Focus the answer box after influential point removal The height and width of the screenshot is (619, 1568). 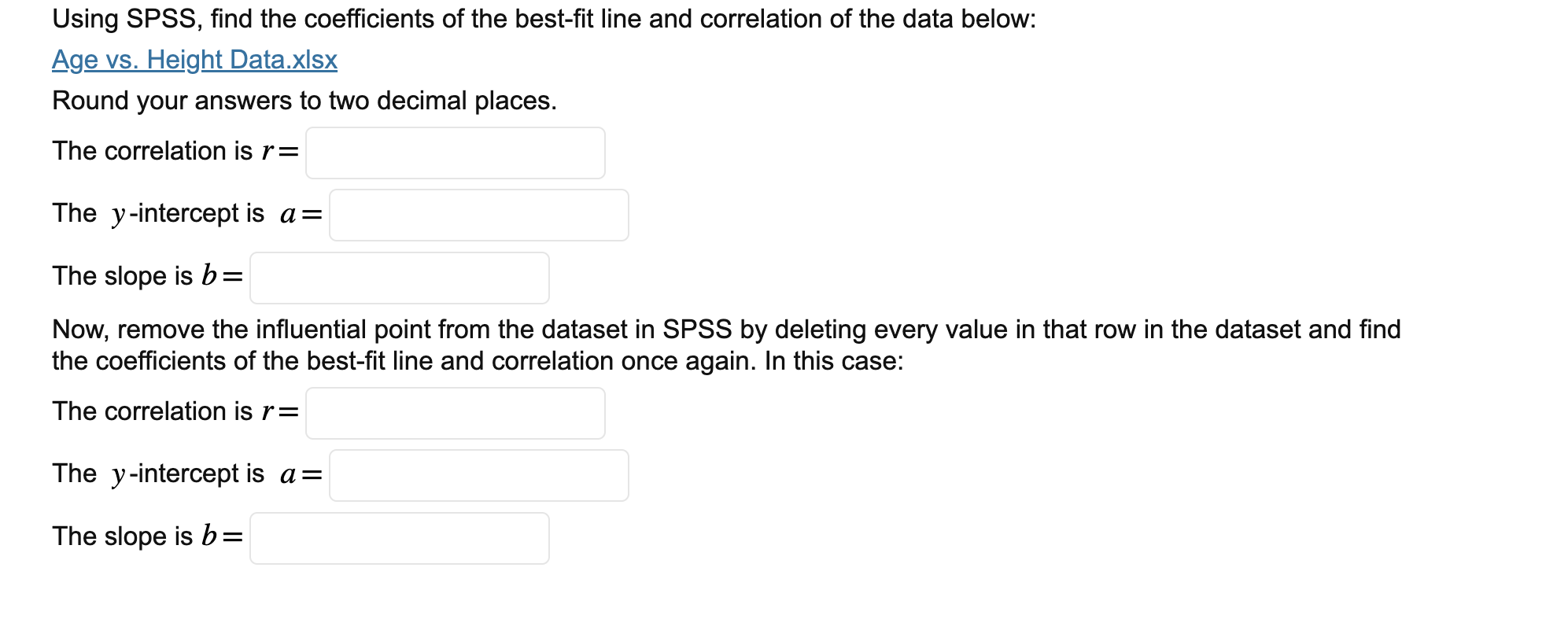455,412
